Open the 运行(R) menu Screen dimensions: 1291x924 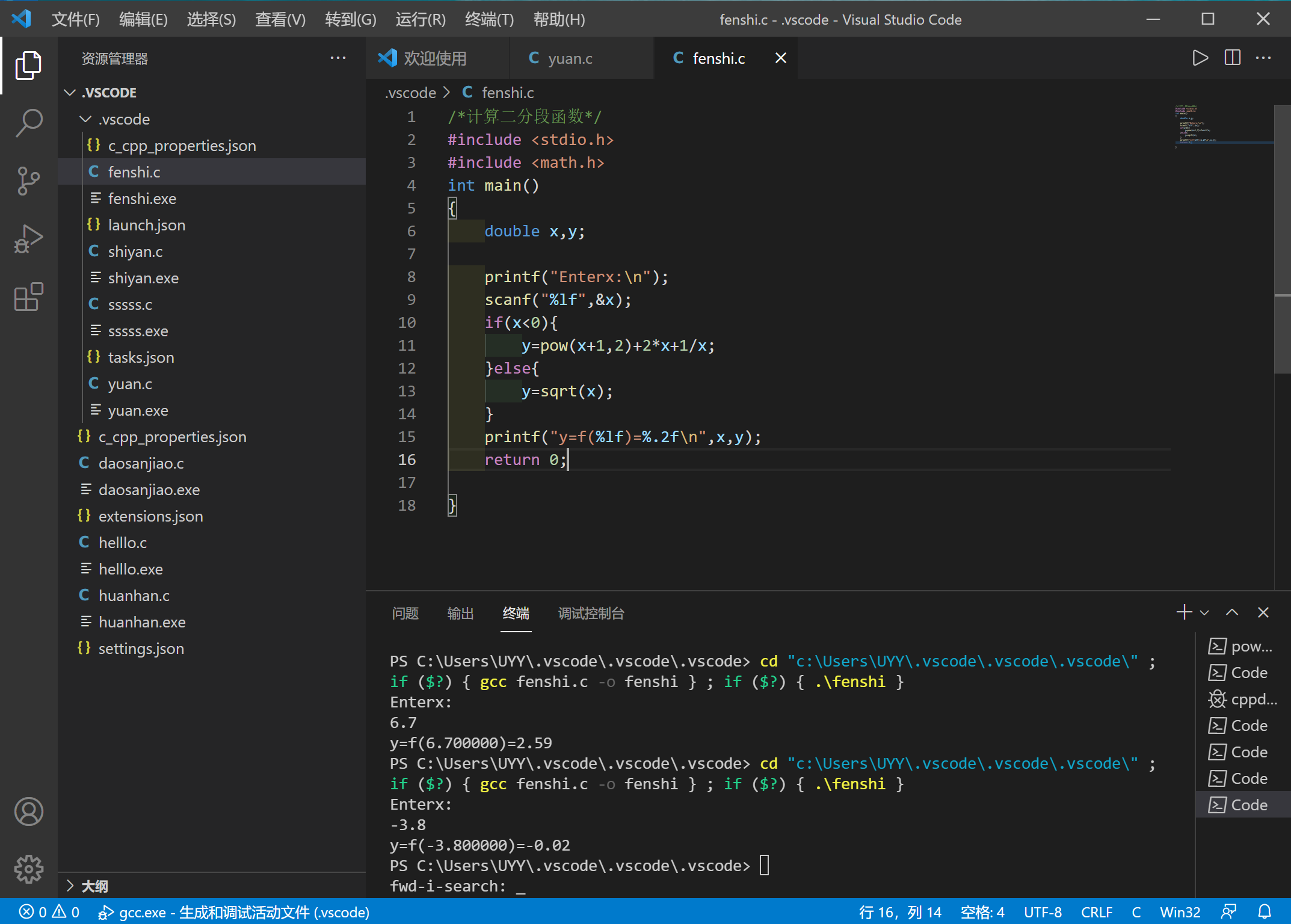421,19
